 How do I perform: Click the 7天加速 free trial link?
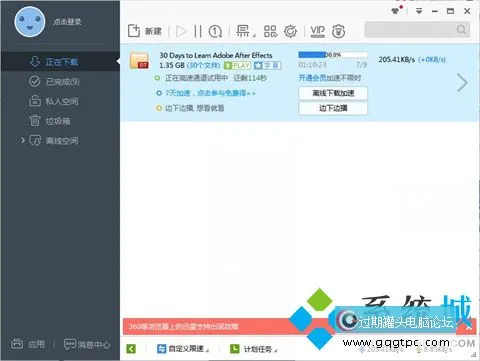(x=210, y=93)
